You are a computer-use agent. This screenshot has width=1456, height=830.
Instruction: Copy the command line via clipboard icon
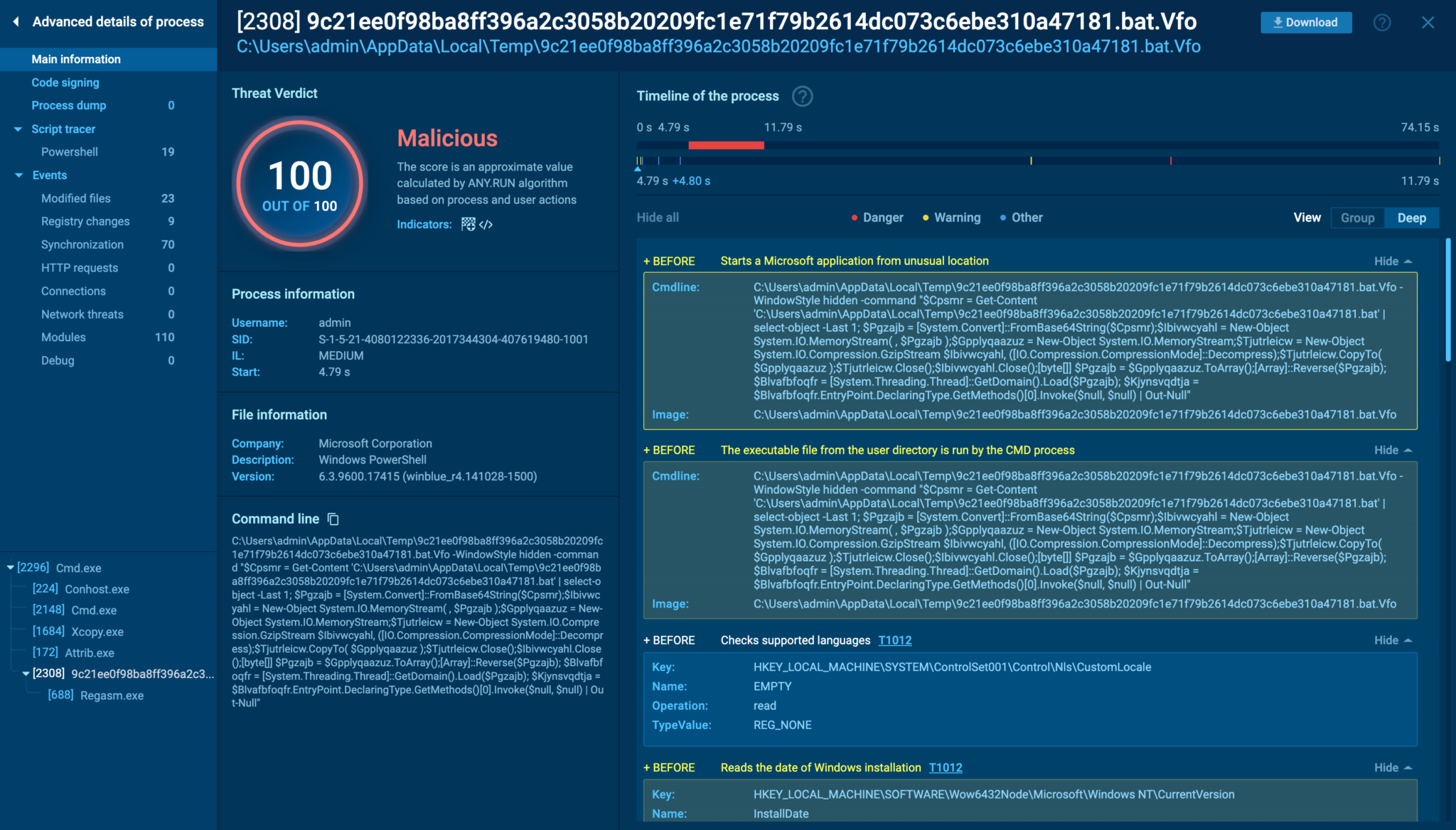click(333, 519)
